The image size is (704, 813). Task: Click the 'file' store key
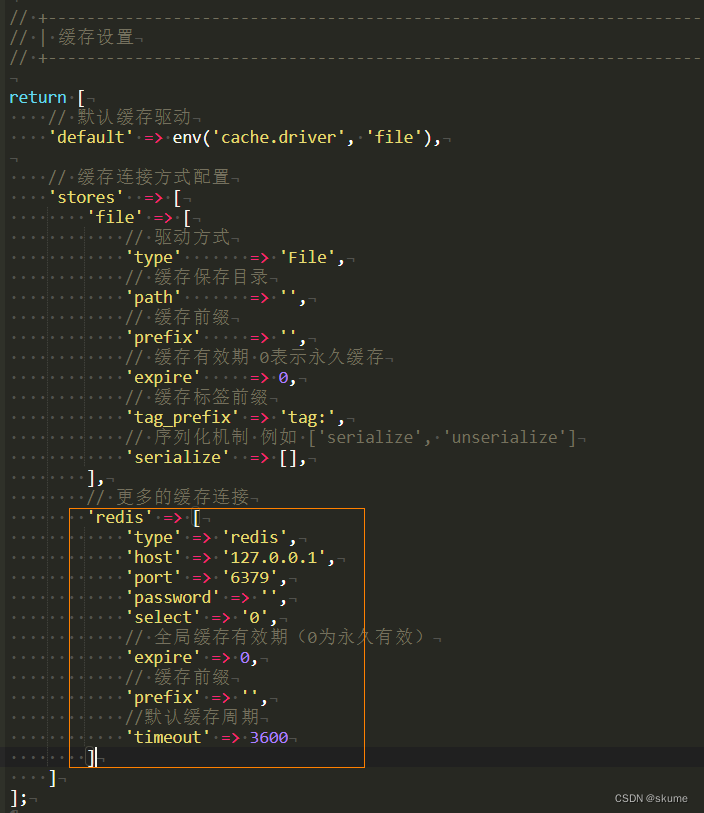pos(115,217)
